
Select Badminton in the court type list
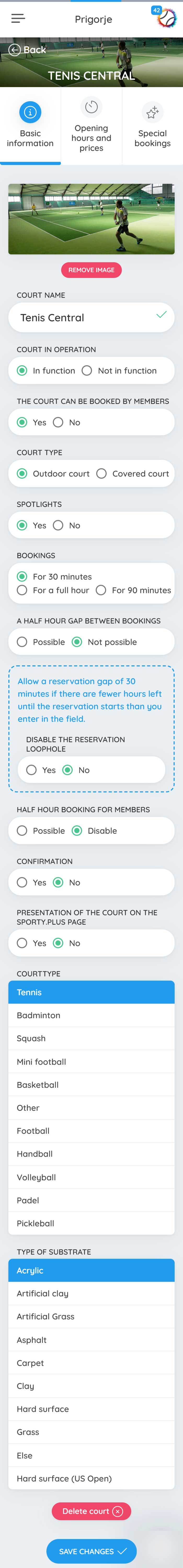91,1015
